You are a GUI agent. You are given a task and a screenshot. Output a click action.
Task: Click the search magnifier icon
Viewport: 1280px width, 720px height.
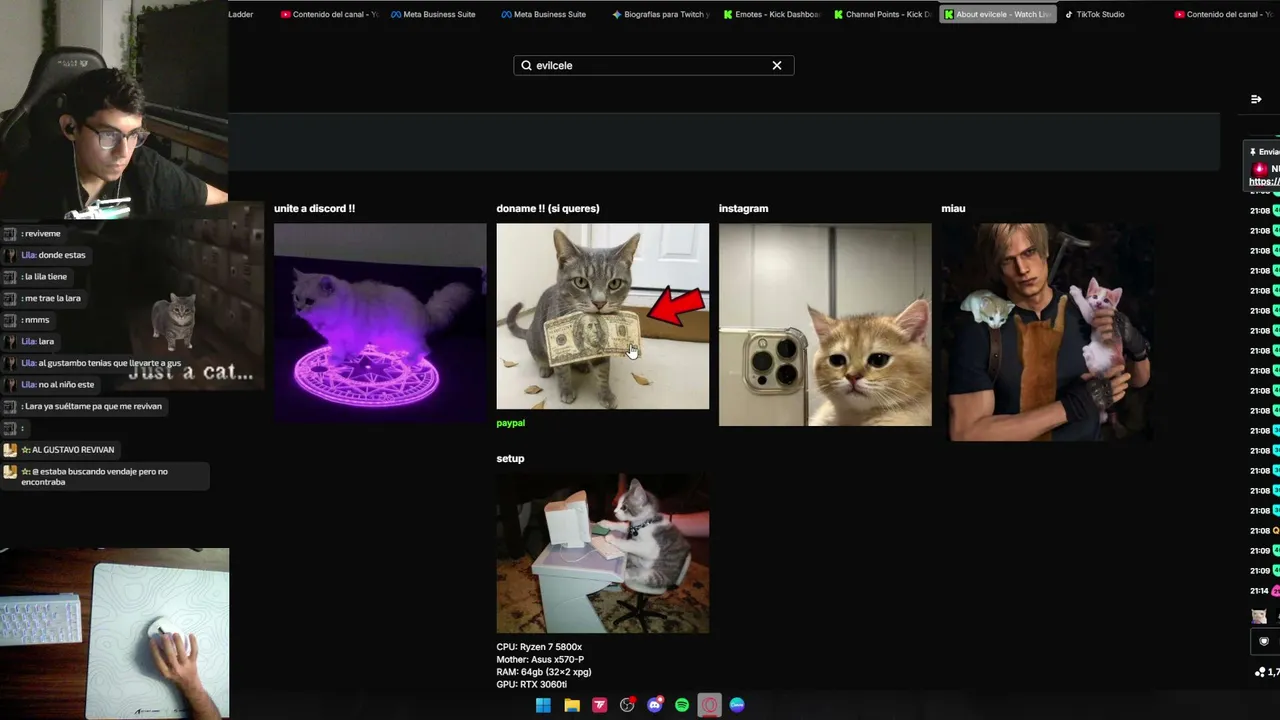tap(526, 65)
